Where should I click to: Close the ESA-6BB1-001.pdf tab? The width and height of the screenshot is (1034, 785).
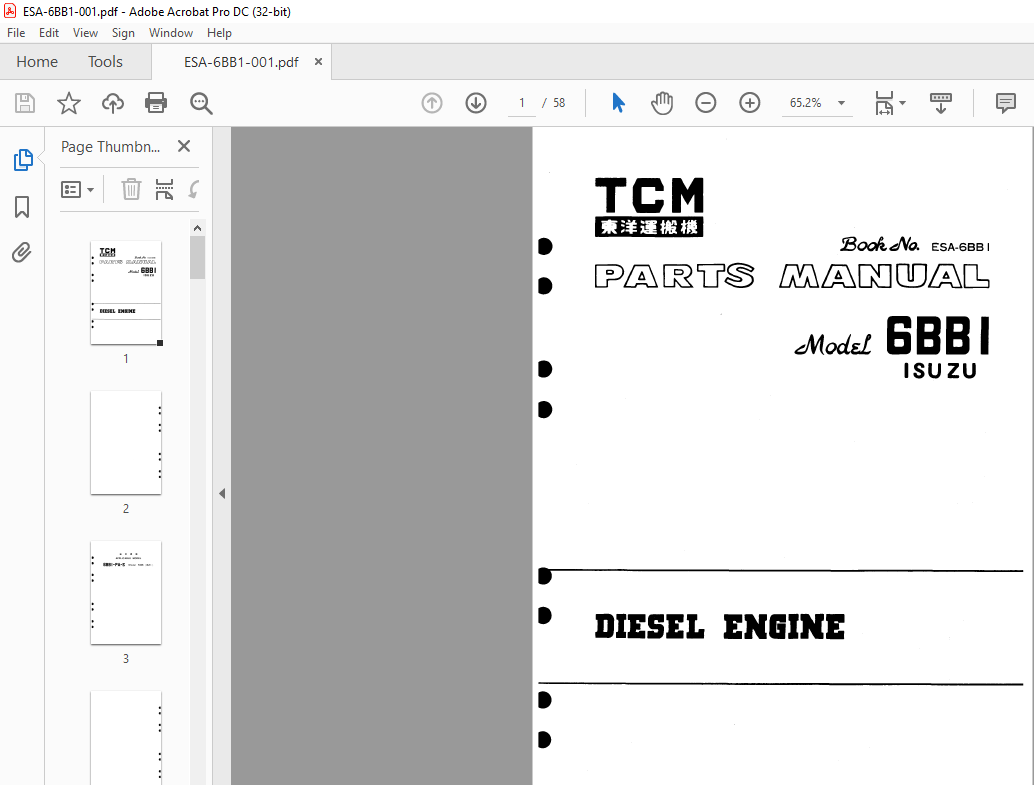pyautogui.click(x=319, y=61)
